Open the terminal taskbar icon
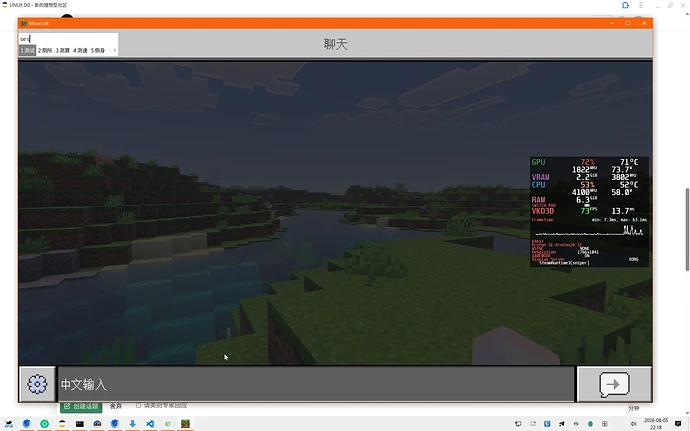690x431 pixels. tap(80, 424)
